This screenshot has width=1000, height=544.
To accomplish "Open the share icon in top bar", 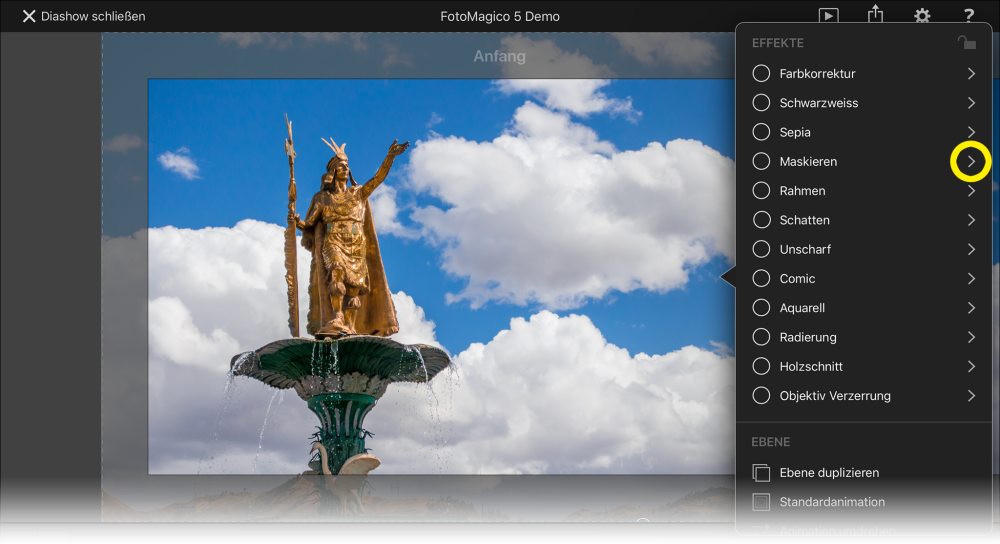I will 875,14.
